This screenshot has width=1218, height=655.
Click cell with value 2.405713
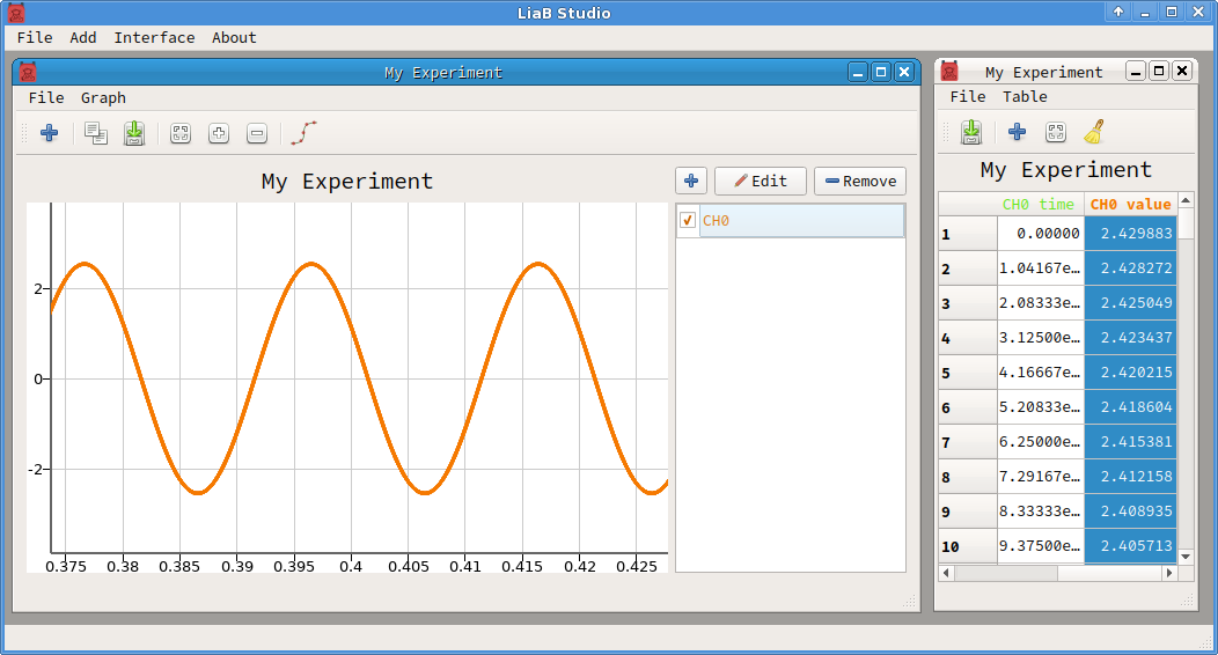click(1131, 546)
